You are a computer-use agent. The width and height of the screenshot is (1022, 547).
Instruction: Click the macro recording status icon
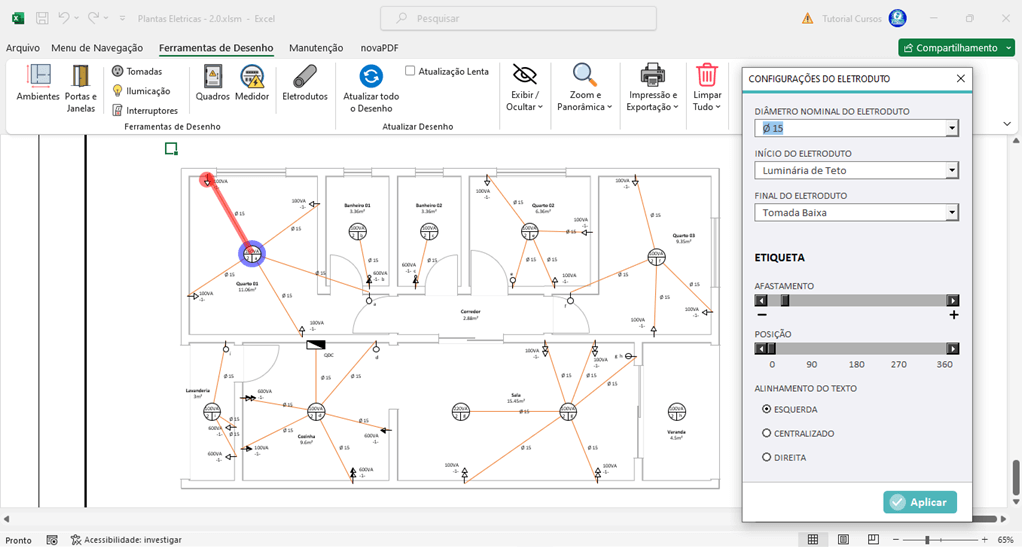tap(52, 540)
